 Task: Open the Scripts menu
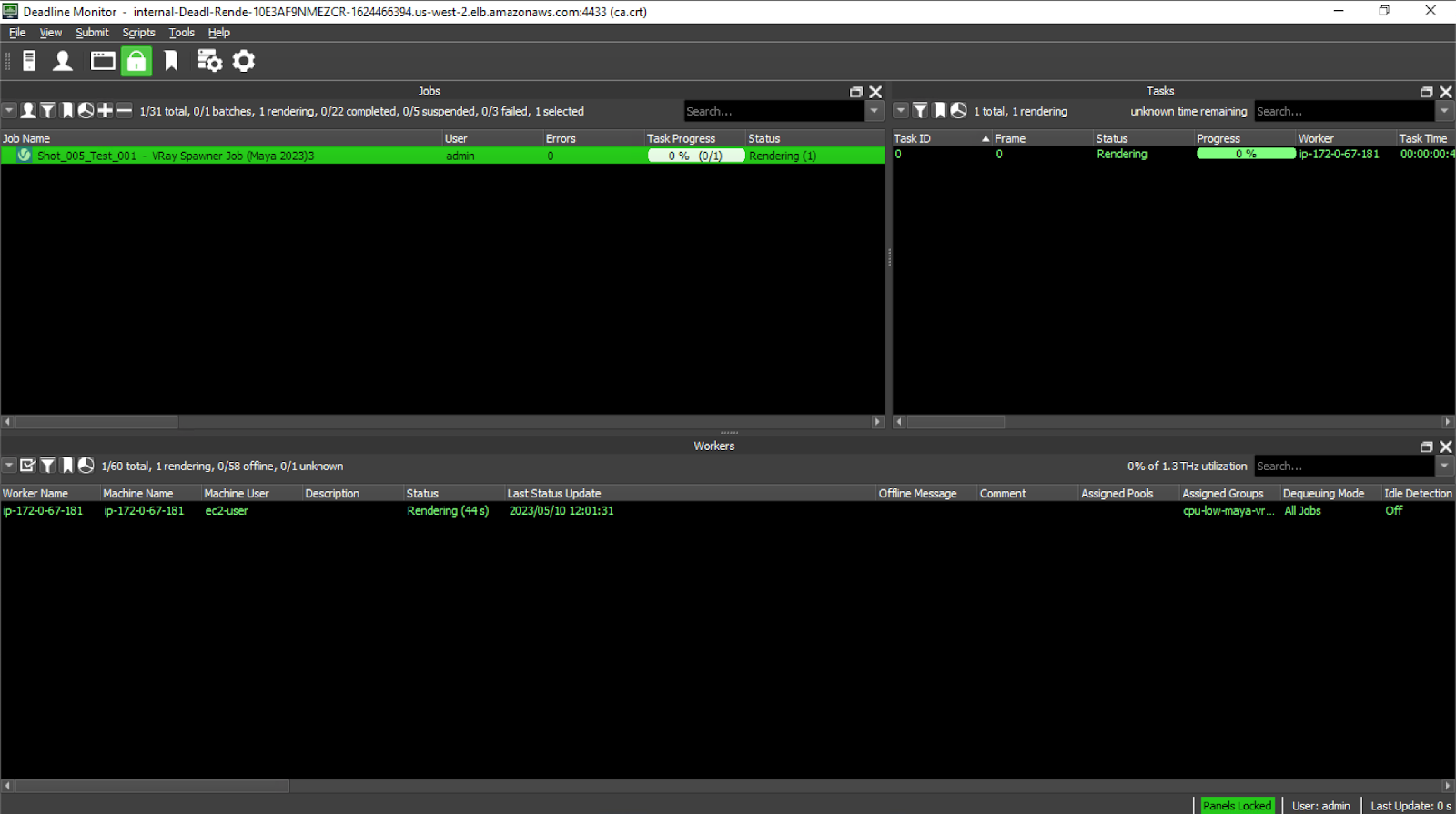click(138, 33)
